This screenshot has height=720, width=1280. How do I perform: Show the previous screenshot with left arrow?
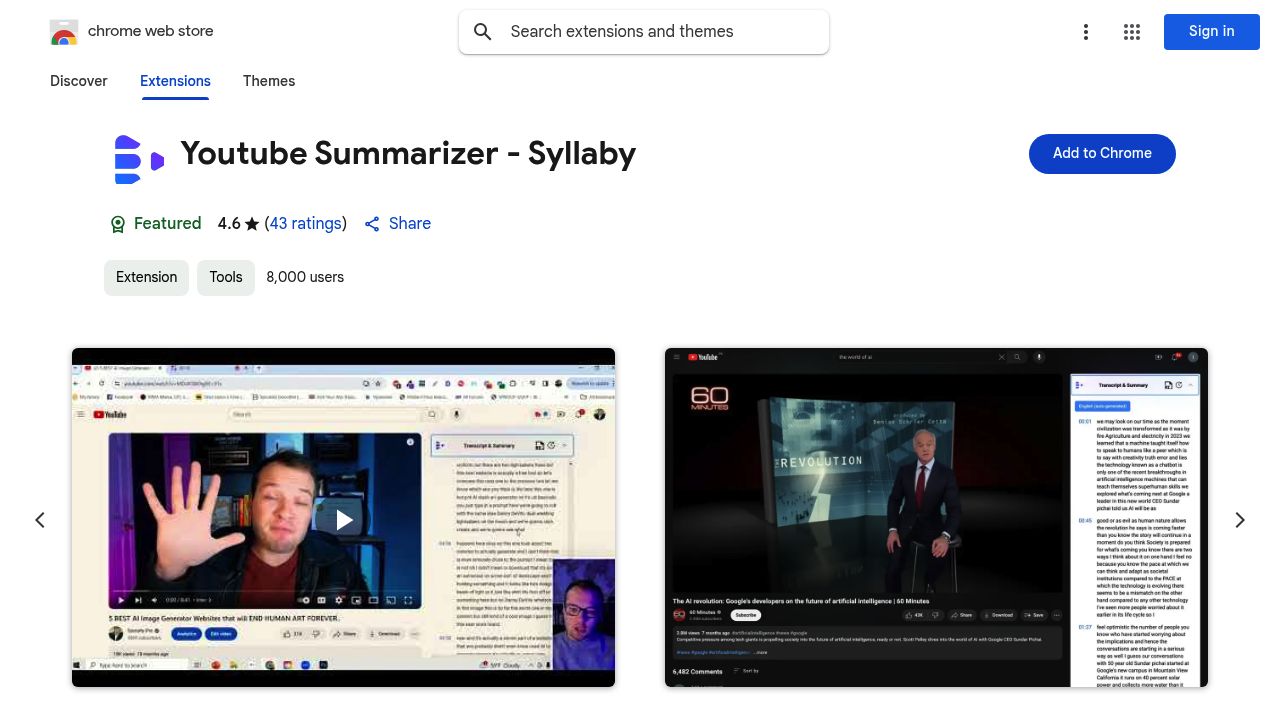click(x=40, y=520)
